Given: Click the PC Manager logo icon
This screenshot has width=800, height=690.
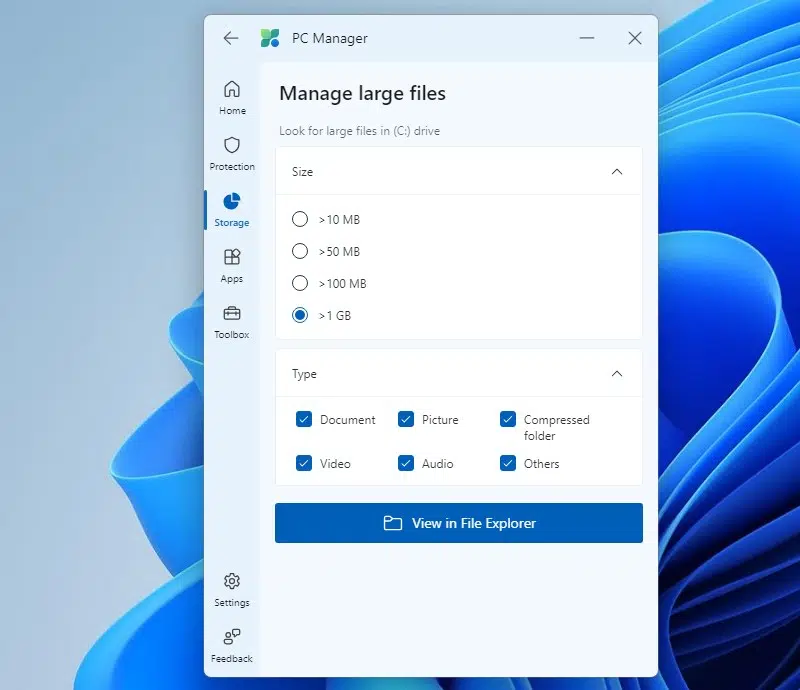Looking at the screenshot, I should coord(270,38).
